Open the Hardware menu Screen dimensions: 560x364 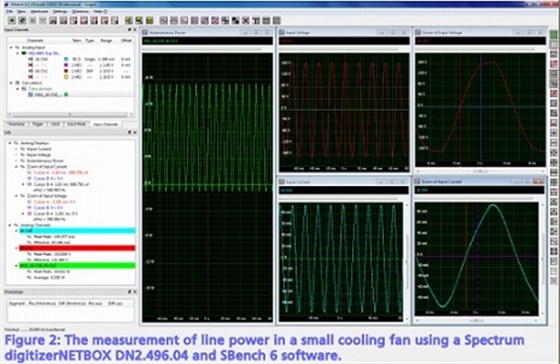pos(39,11)
